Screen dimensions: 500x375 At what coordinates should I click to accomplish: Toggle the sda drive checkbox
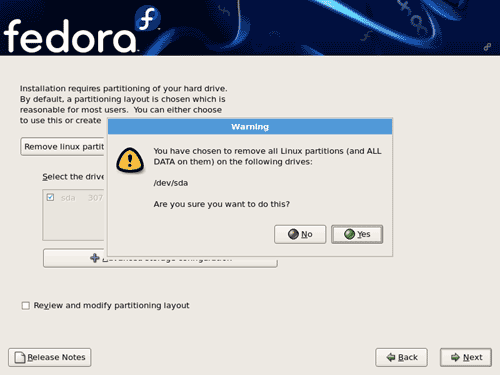point(50,197)
